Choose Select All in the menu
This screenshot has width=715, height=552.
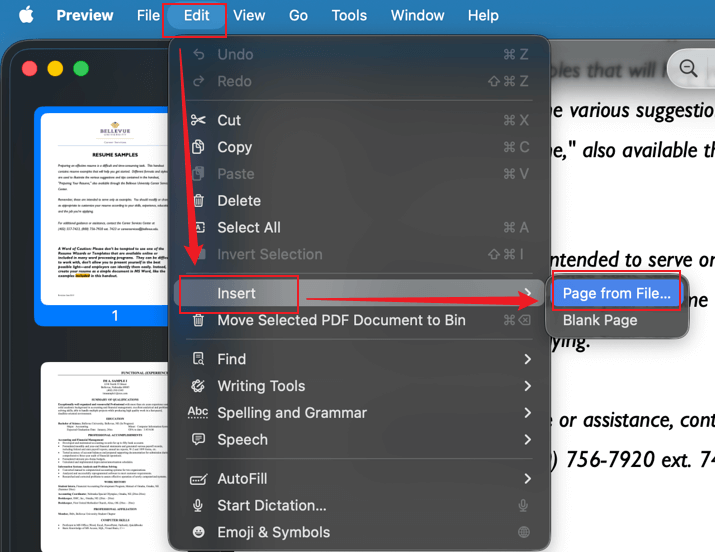click(x=359, y=227)
